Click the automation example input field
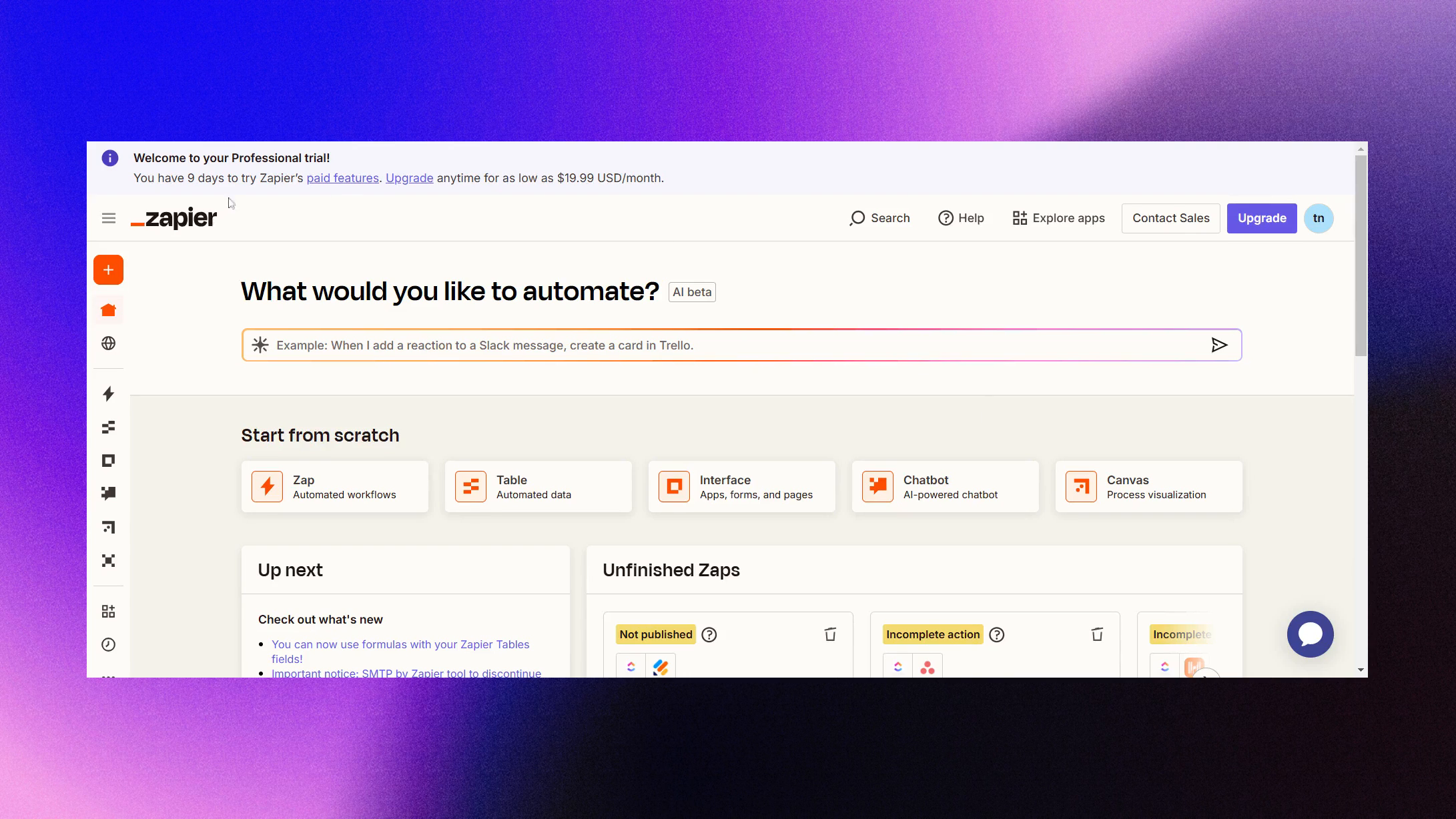This screenshot has width=1456, height=819. tap(734, 345)
